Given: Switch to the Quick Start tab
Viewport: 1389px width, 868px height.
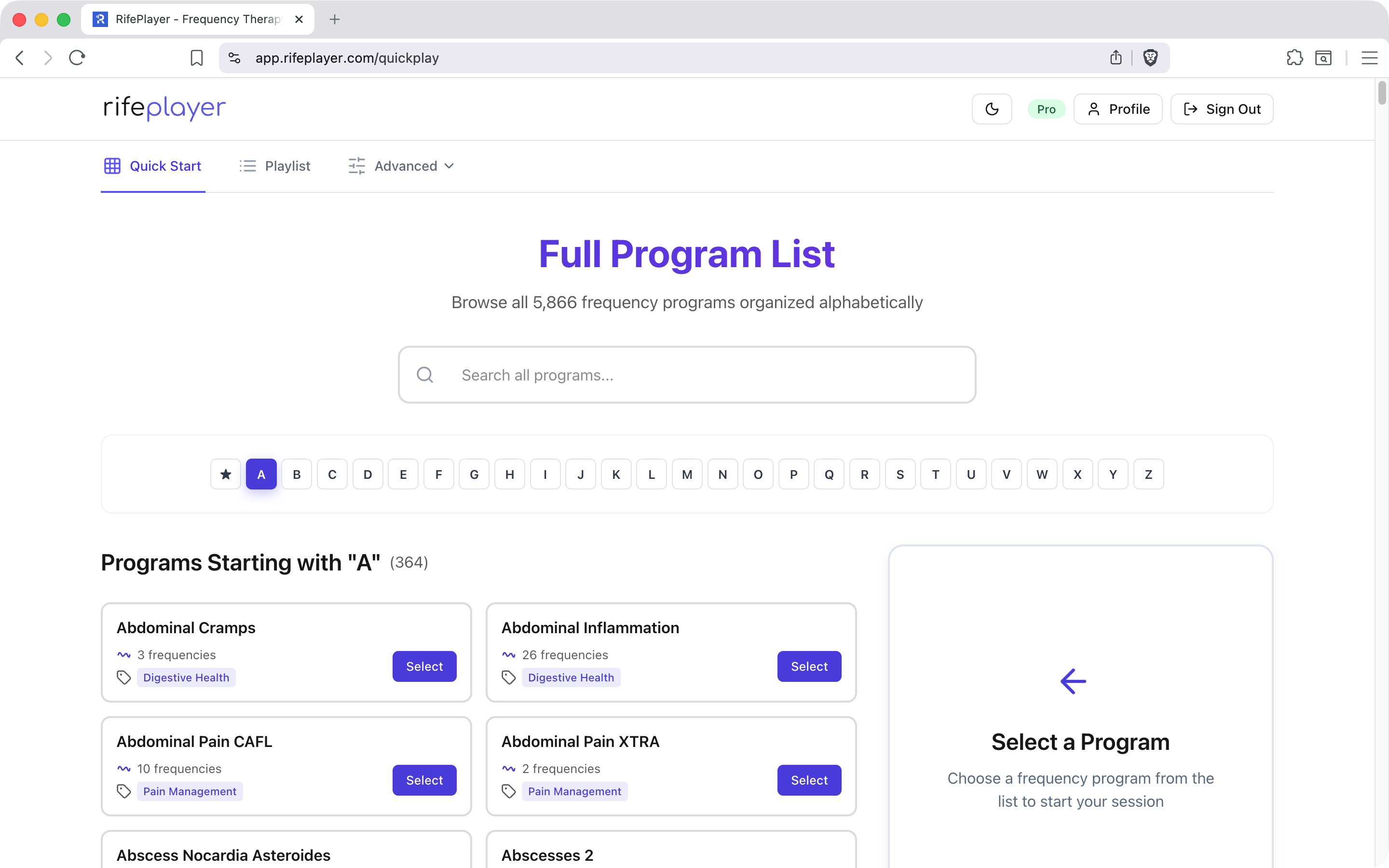Looking at the screenshot, I should [153, 166].
